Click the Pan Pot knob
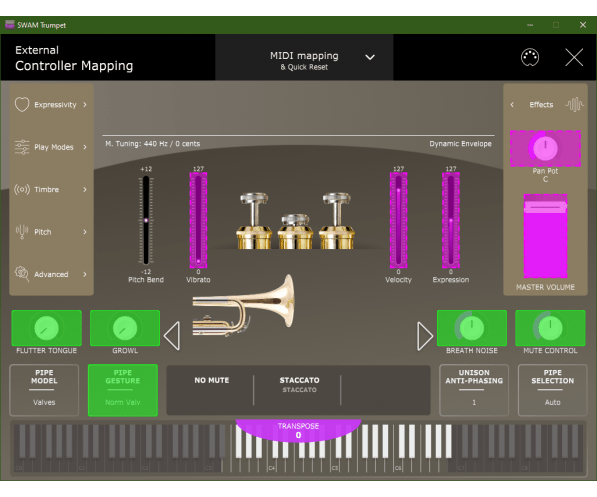 (x=545, y=149)
